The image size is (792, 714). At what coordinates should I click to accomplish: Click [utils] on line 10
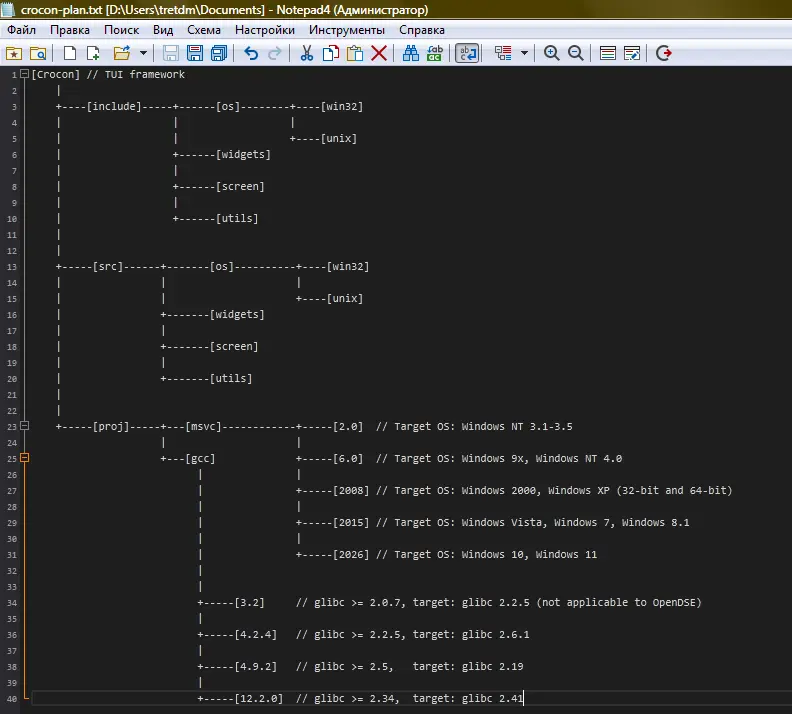point(237,219)
